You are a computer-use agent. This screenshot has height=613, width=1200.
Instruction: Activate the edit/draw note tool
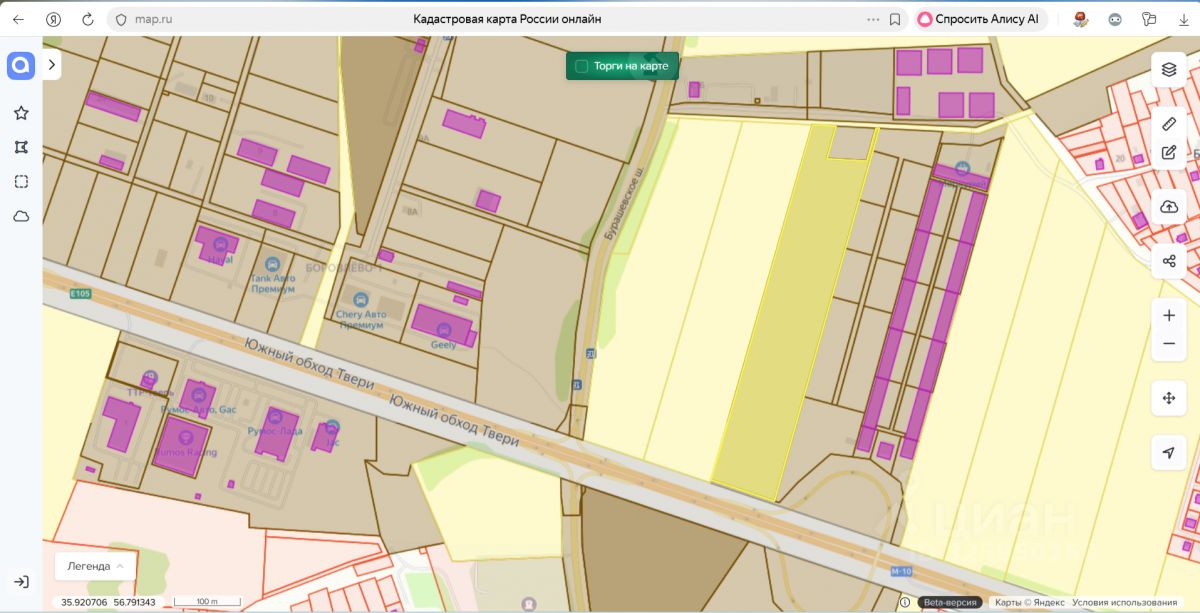(1168, 153)
